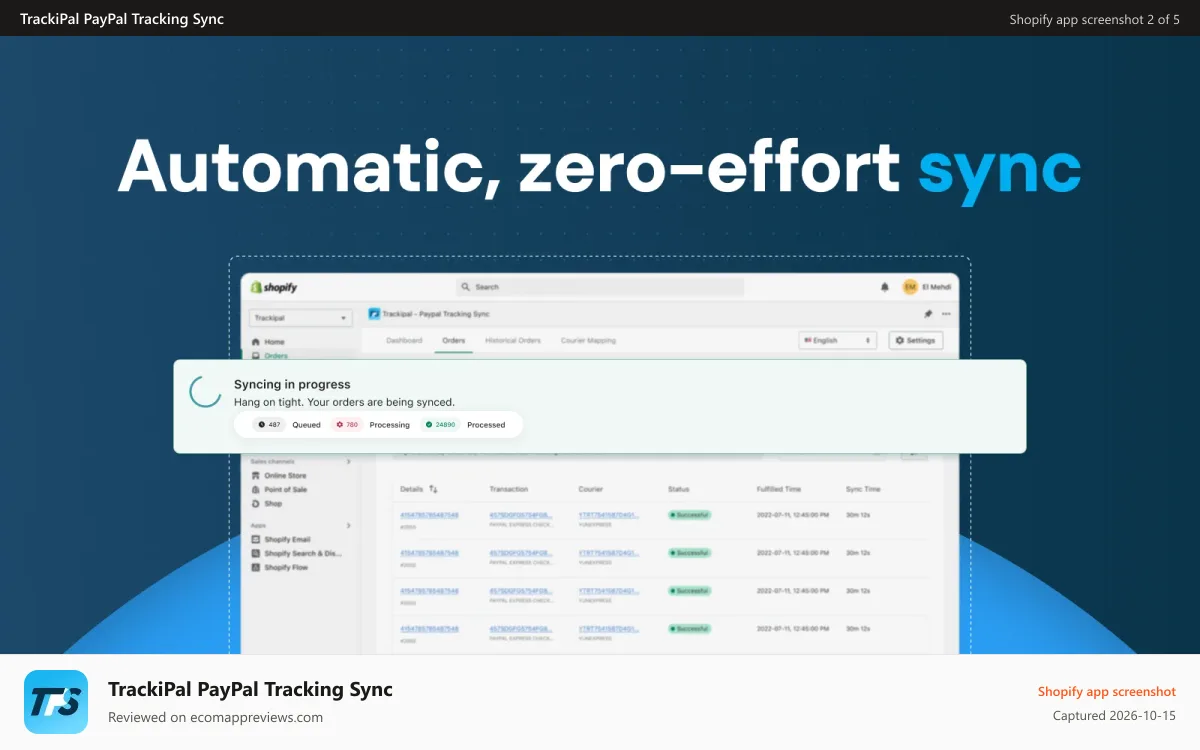Click "Reviewed on ecomappreviews.com" text
1200x750 pixels.
215,717
